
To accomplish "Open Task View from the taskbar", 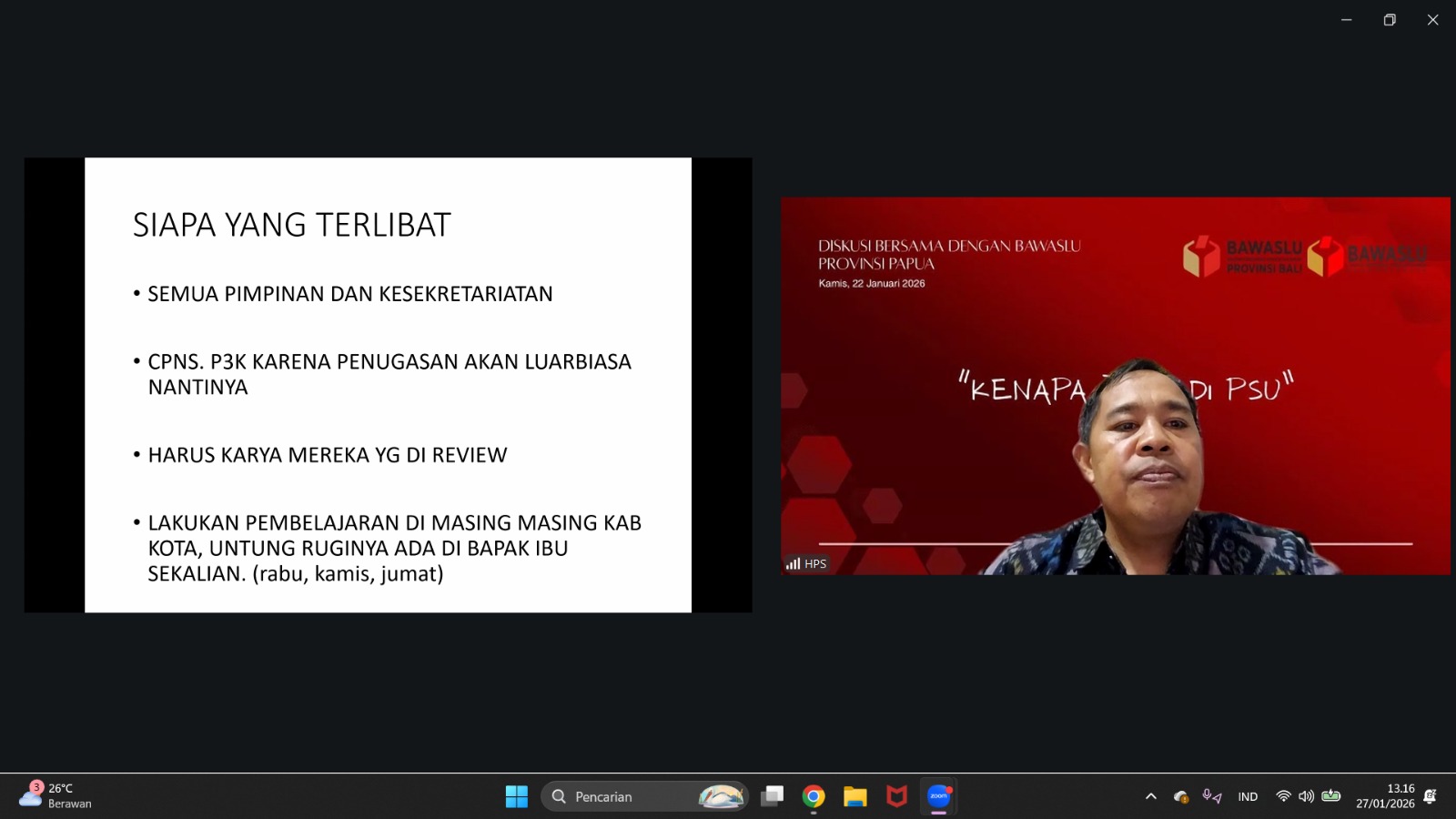I will point(773,796).
